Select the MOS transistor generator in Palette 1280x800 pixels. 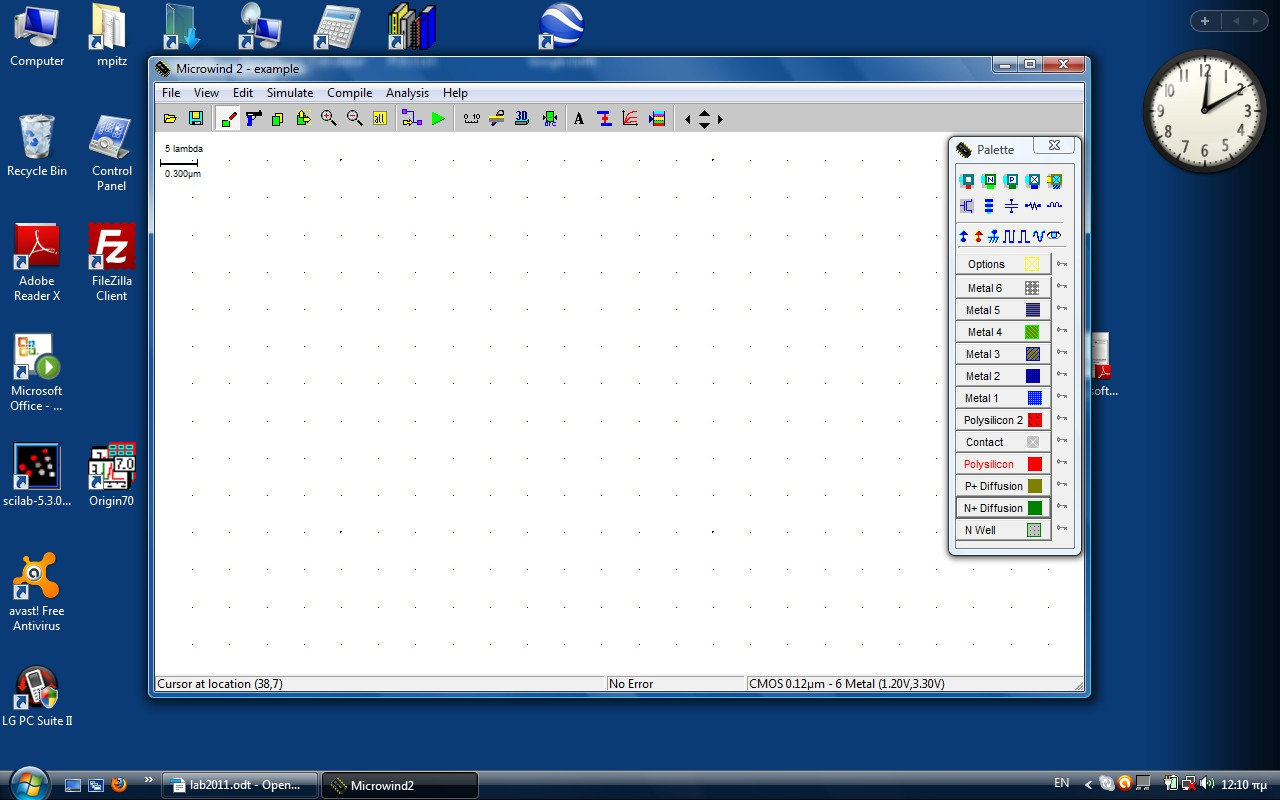coord(967,206)
